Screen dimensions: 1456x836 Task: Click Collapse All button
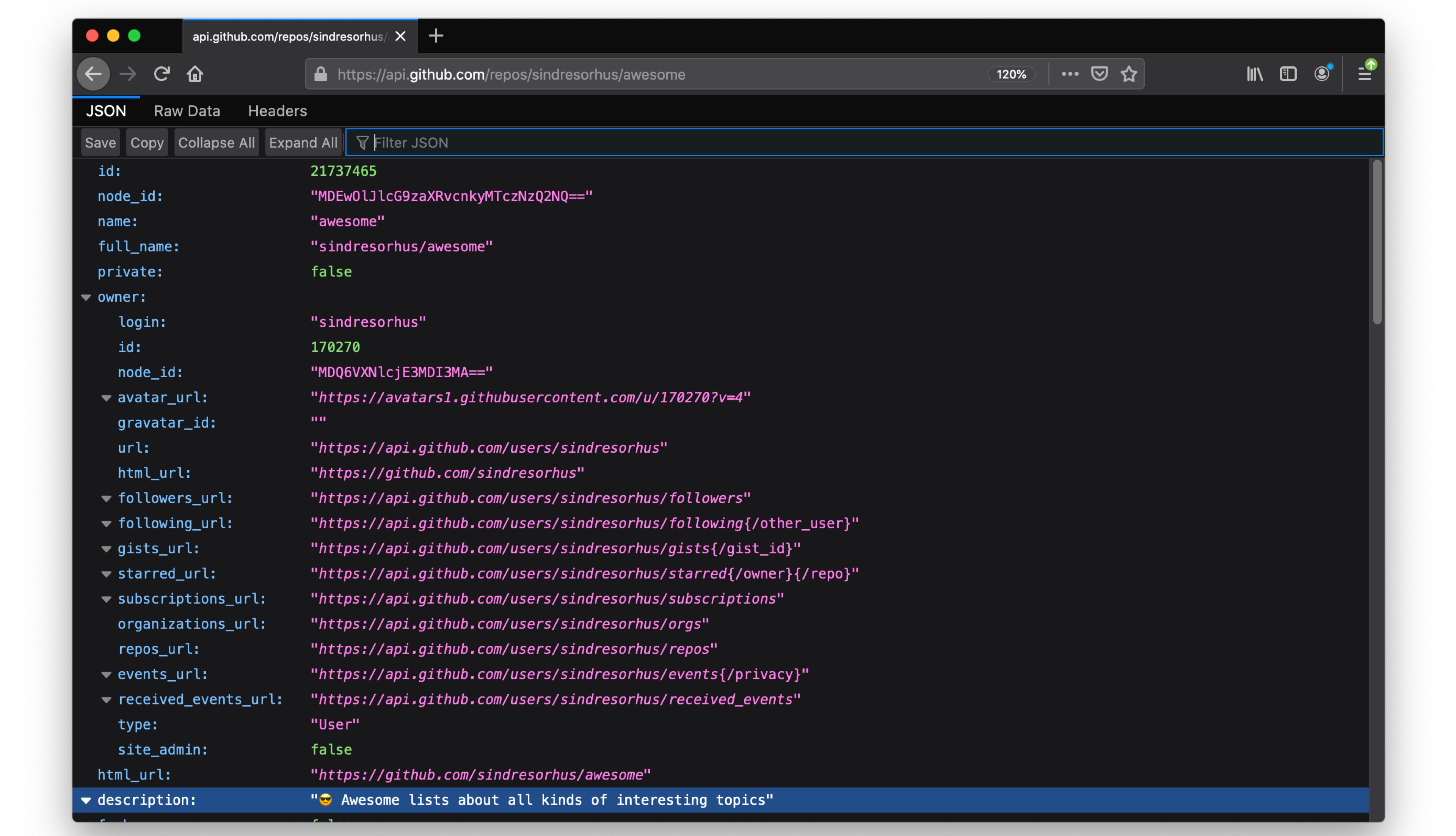217,143
